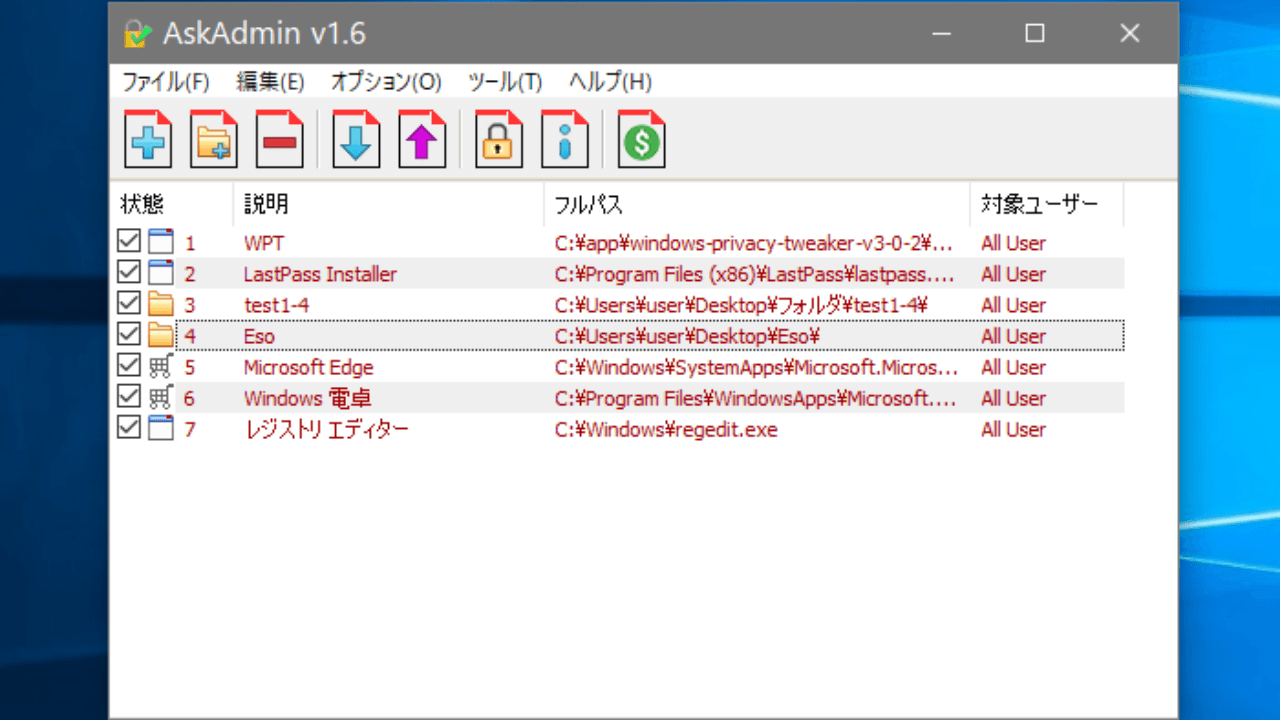
Task: Sort by the 対象ユーザー column header
Action: [x=1047, y=204]
